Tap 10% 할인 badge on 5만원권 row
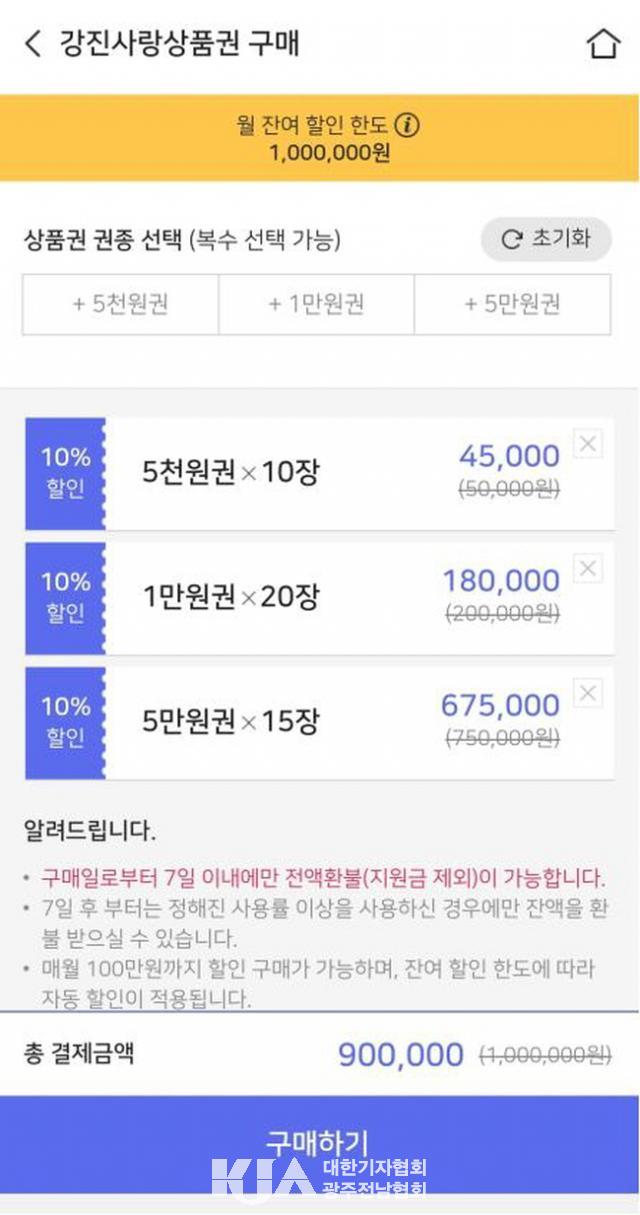The image size is (640, 1215). point(65,723)
